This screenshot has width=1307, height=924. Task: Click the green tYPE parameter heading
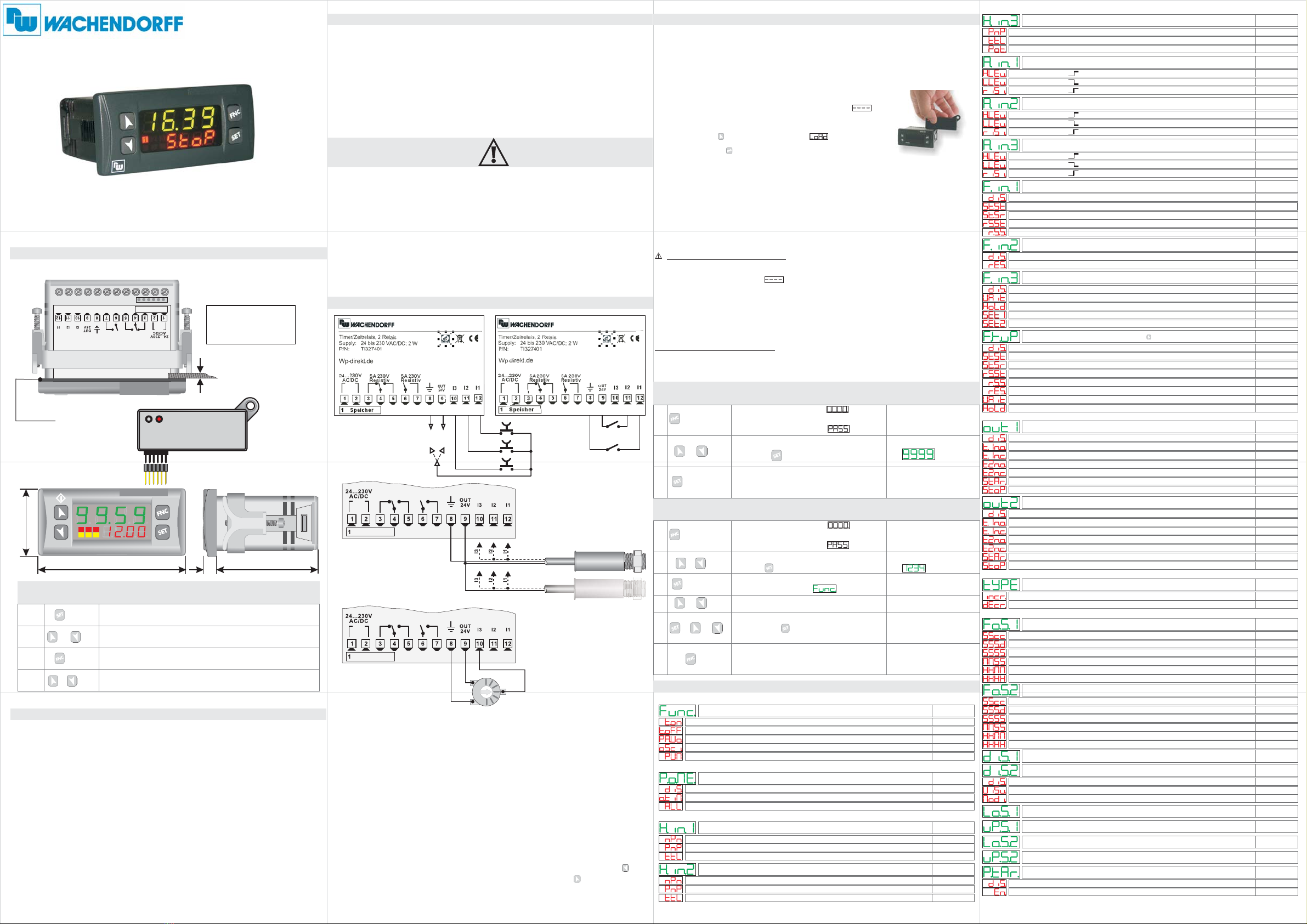[1001, 585]
